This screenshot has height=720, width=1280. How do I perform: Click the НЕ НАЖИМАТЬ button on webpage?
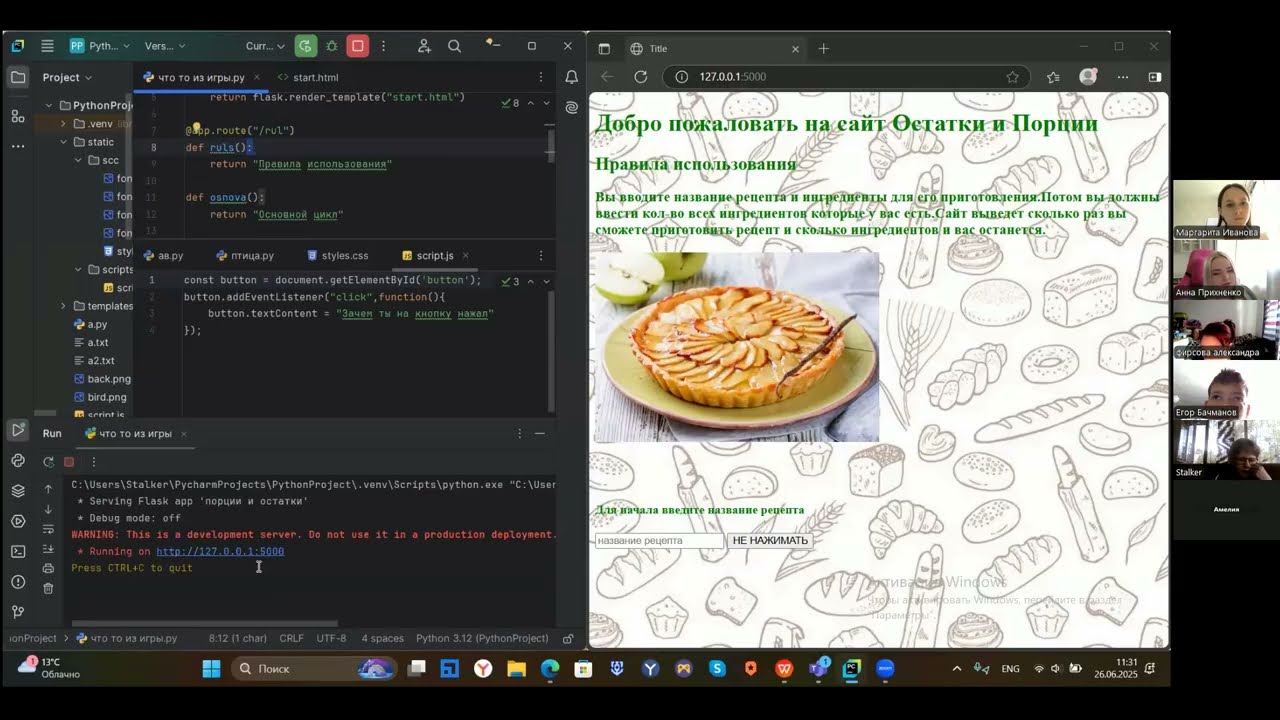tap(770, 540)
